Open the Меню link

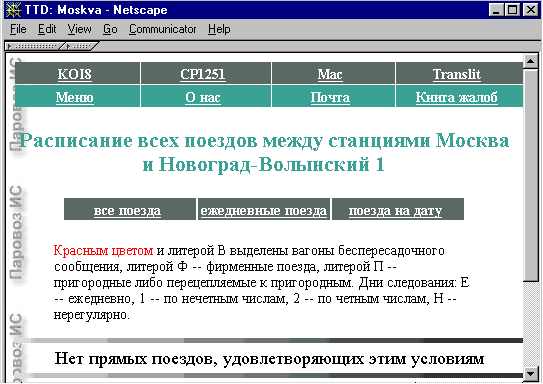(x=74, y=97)
